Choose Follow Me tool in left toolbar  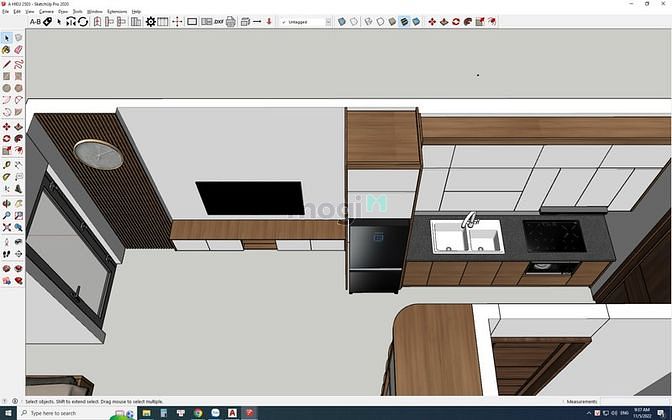click(x=18, y=139)
